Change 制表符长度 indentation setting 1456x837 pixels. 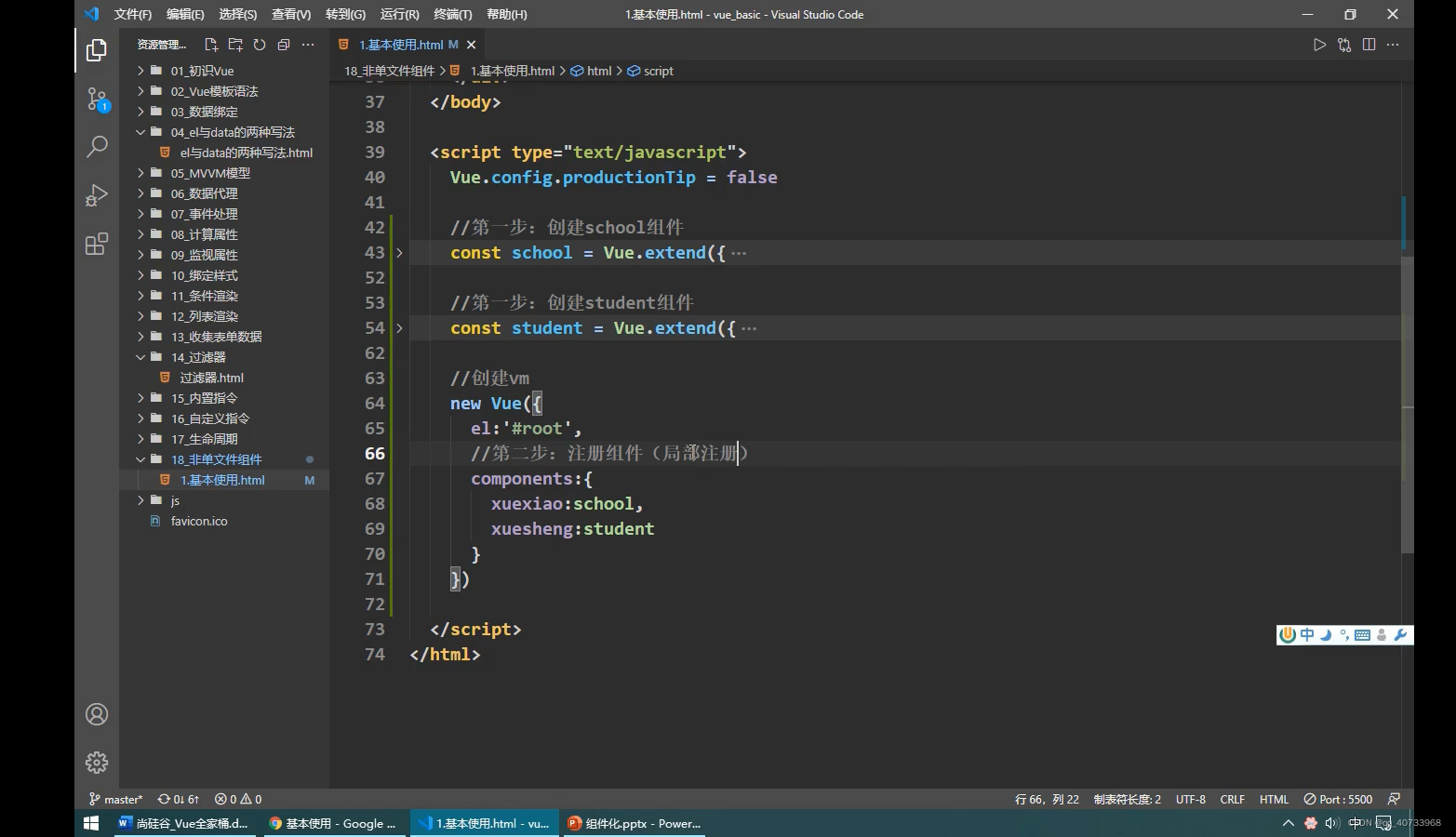coord(1127,799)
